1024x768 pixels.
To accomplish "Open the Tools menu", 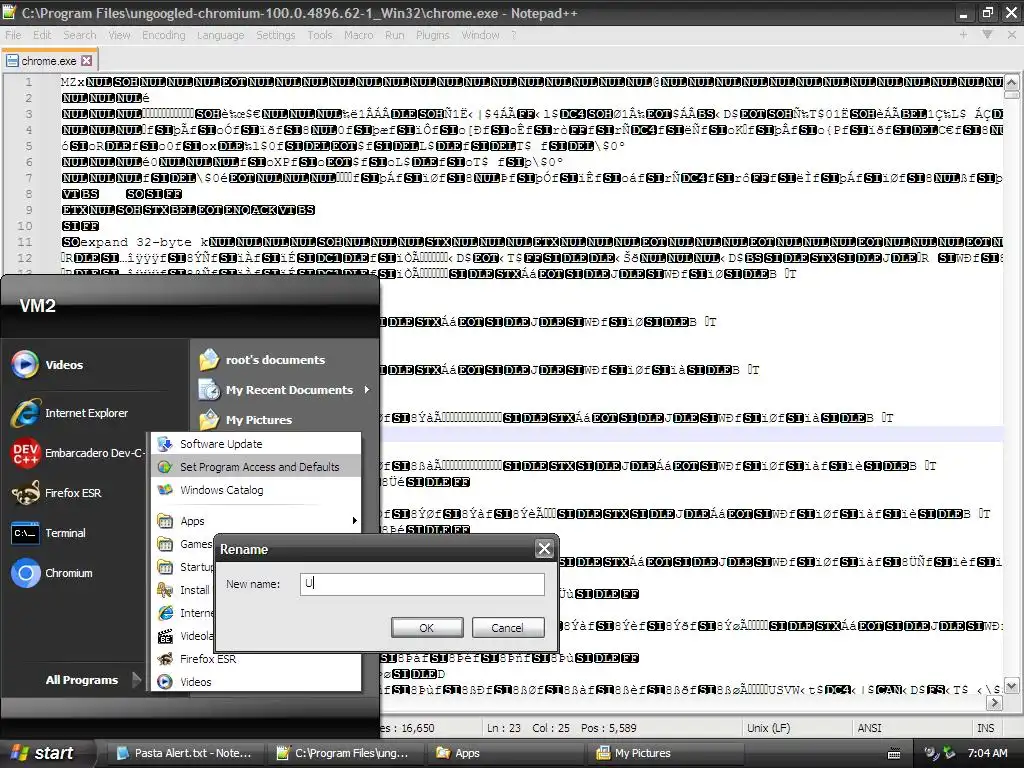I will 320,35.
